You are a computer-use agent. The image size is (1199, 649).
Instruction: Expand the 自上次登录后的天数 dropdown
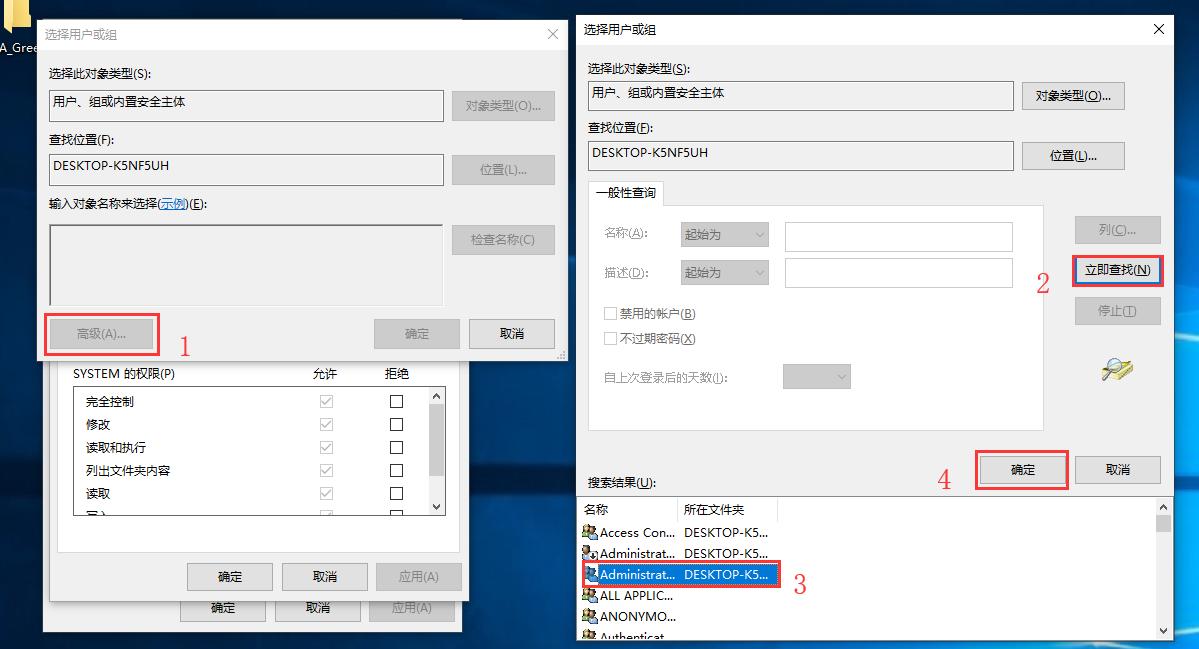click(817, 376)
